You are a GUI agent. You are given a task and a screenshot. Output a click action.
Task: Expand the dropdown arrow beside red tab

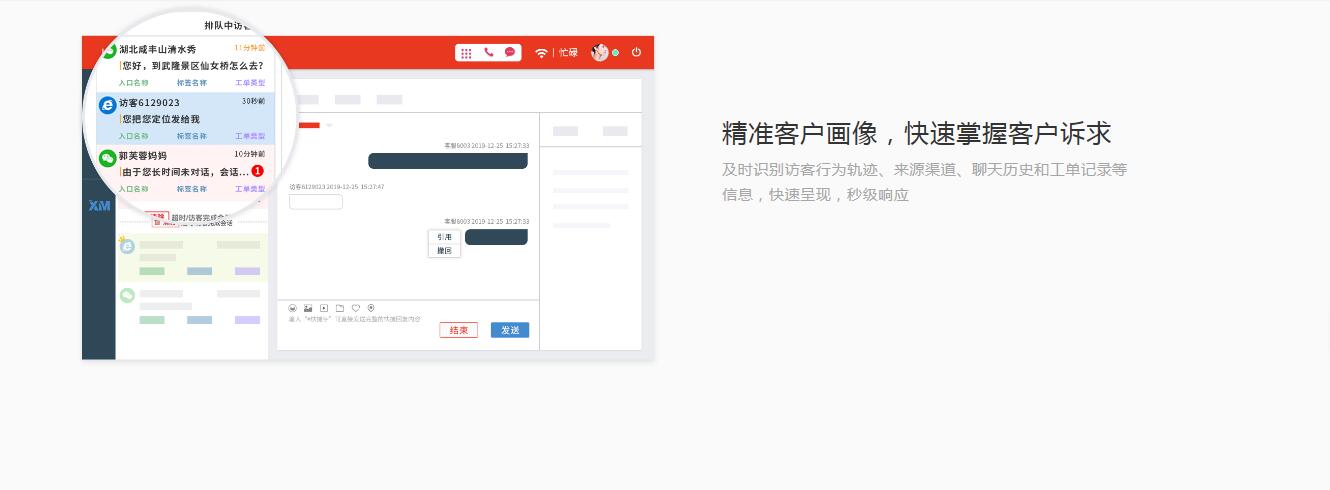[x=329, y=125]
